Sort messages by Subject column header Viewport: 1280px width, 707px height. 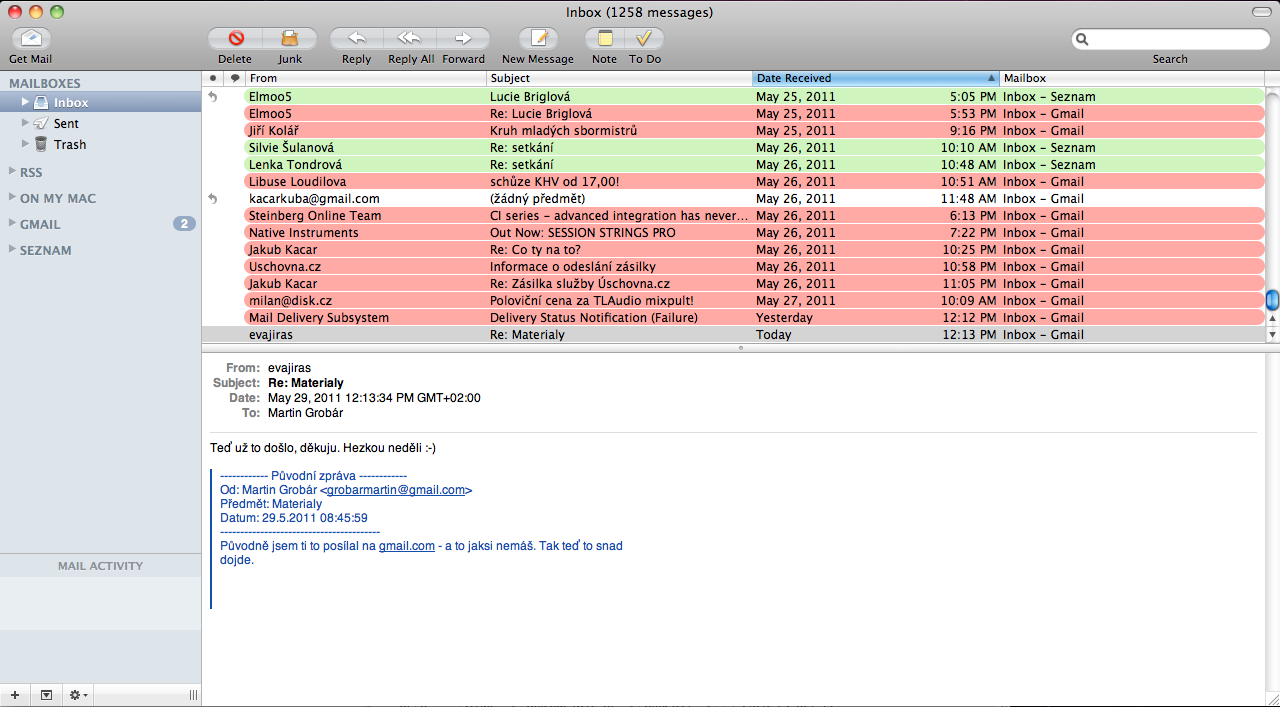click(x=618, y=78)
